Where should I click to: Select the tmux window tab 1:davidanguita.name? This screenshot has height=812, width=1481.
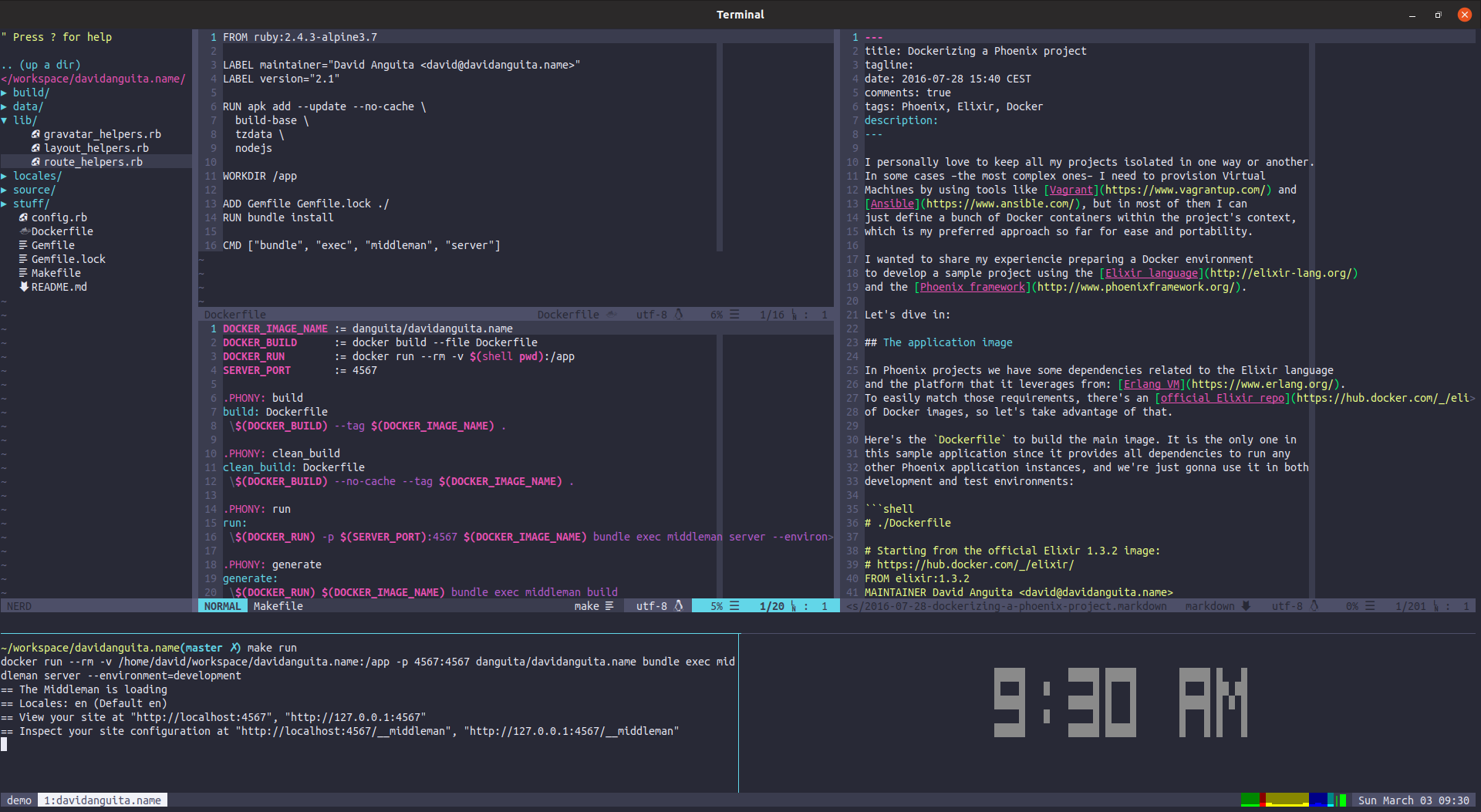coord(103,800)
